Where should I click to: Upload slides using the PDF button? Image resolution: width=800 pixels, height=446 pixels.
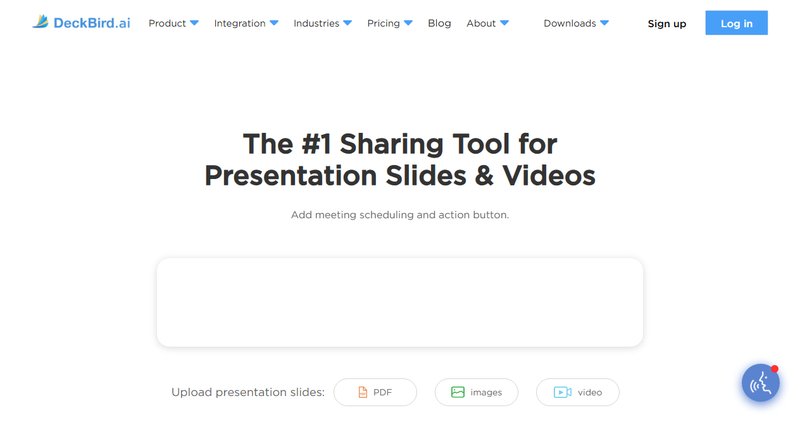click(375, 392)
